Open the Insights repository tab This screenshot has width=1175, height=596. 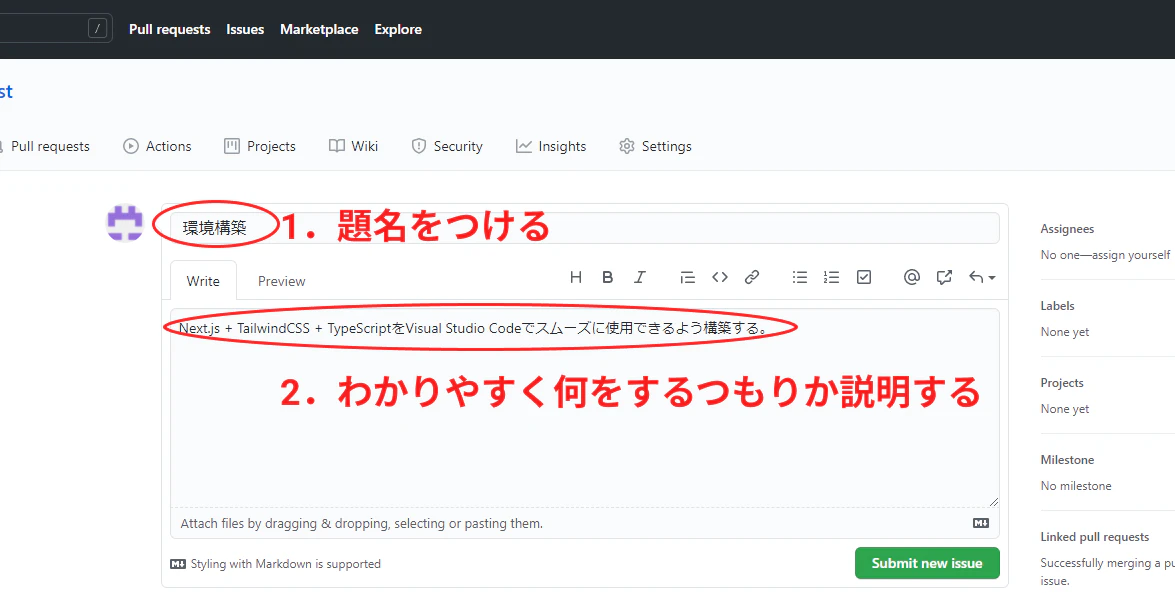[551, 146]
